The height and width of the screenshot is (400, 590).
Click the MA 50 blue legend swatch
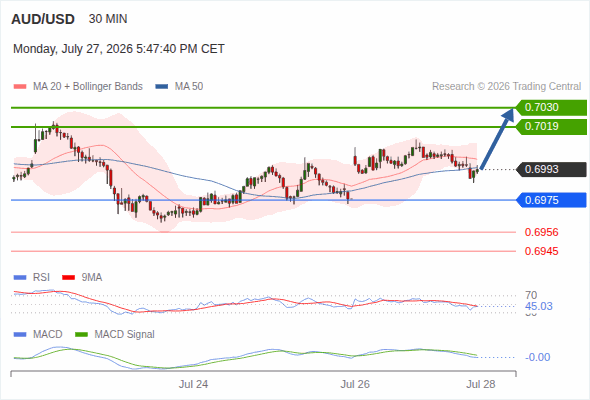point(162,87)
